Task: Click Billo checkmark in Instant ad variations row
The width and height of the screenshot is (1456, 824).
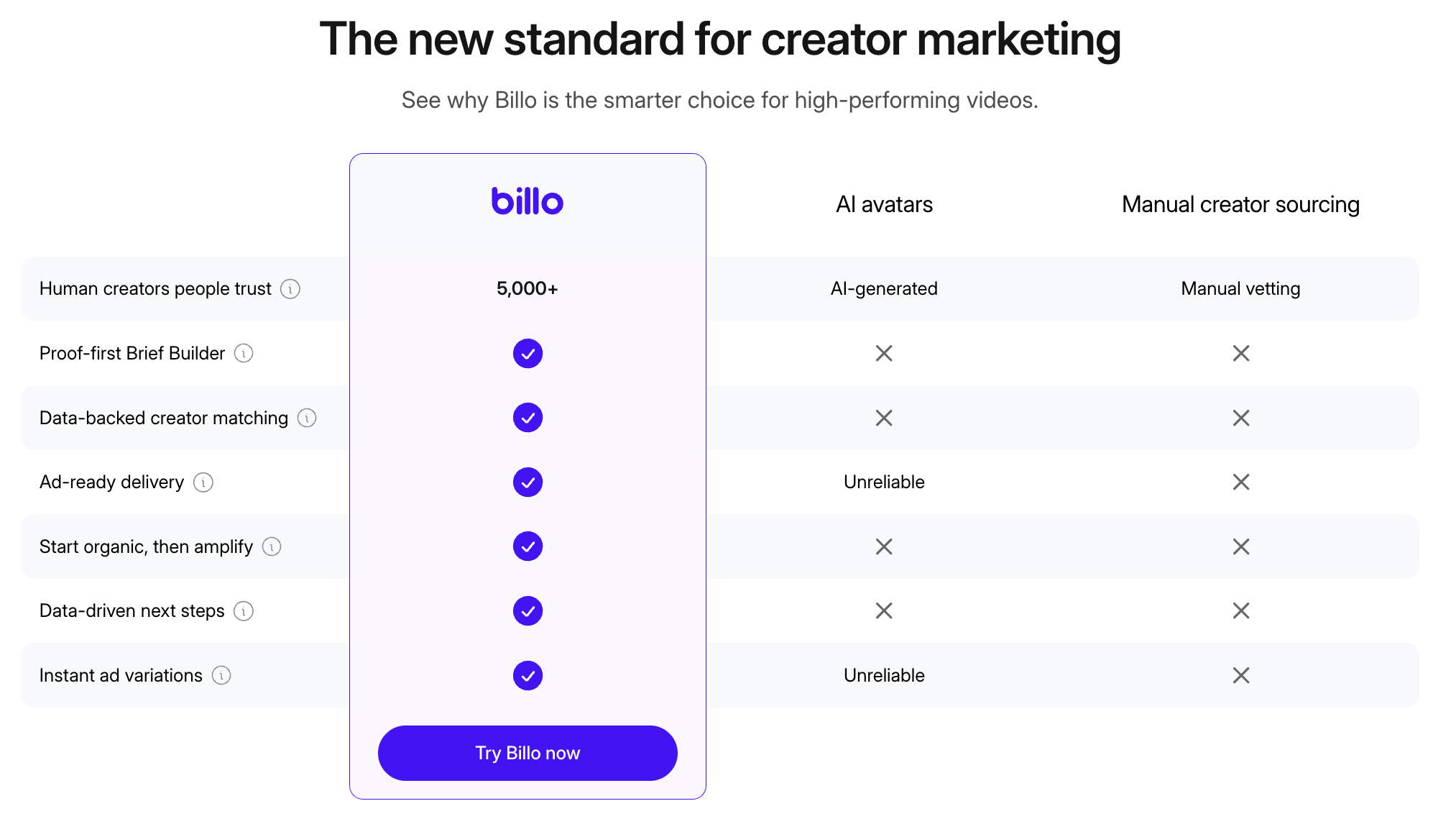Action: [x=527, y=676]
